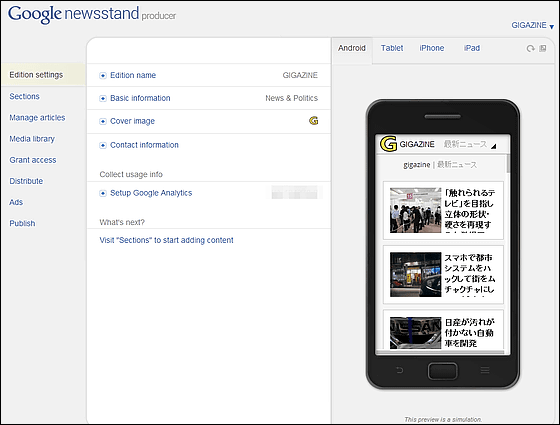Click the News & Politics value
The width and height of the screenshot is (560, 425).
point(291,98)
